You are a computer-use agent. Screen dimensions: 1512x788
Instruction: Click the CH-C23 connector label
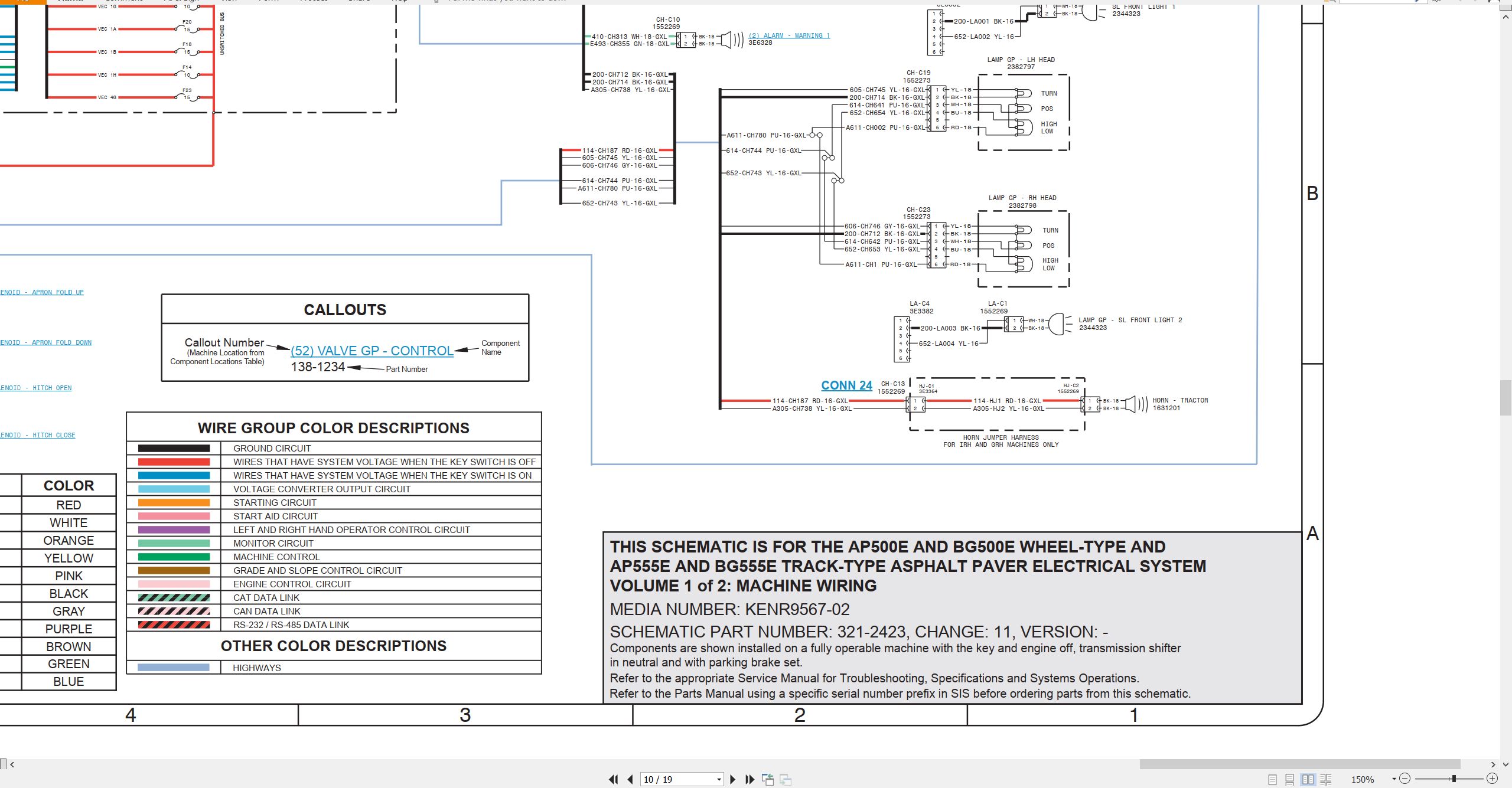[x=918, y=210]
